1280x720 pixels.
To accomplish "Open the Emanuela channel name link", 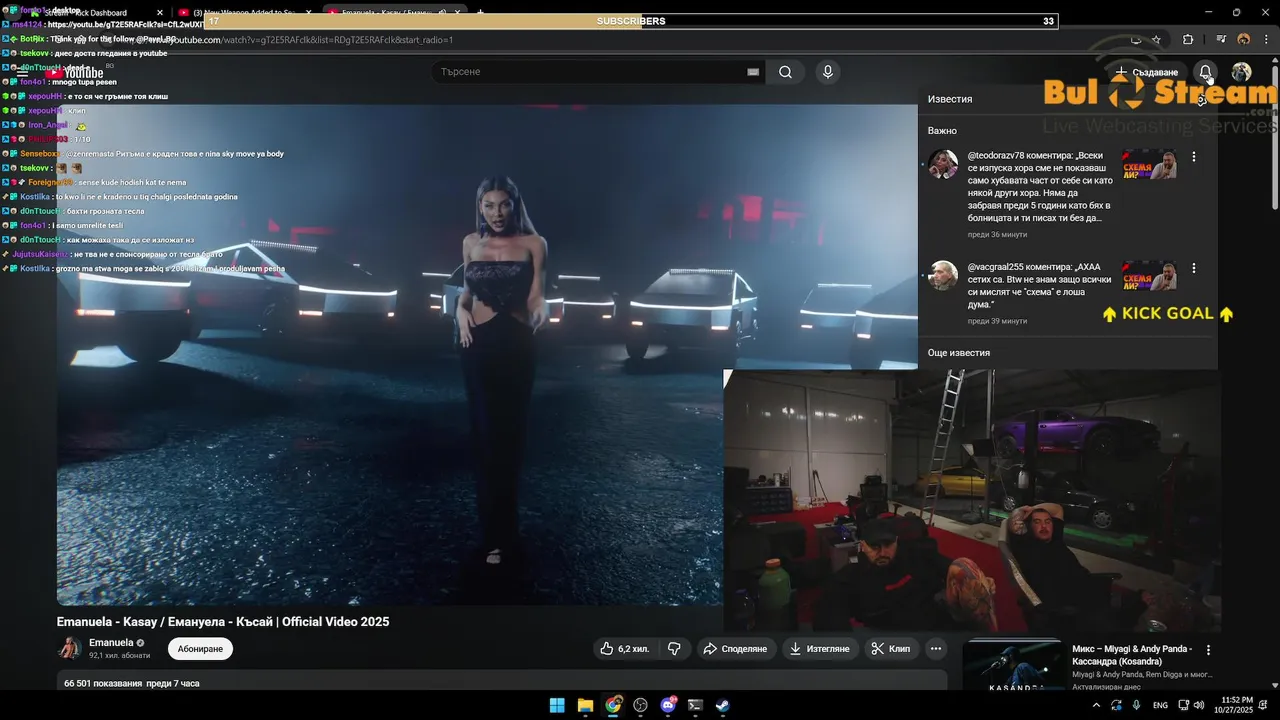I will [x=111, y=643].
